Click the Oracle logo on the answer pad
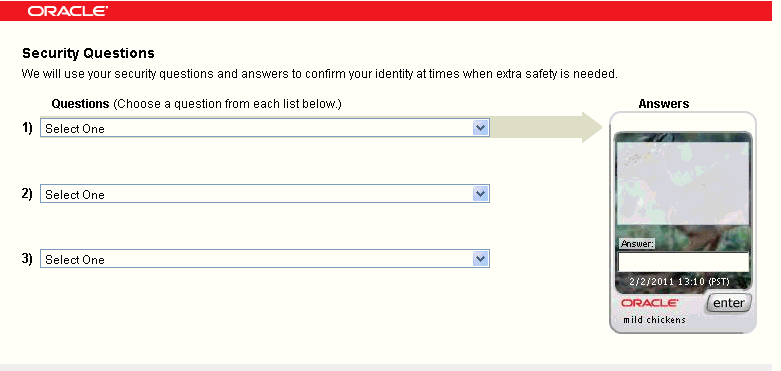Image resolution: width=781 pixels, height=371 pixels. [x=650, y=303]
